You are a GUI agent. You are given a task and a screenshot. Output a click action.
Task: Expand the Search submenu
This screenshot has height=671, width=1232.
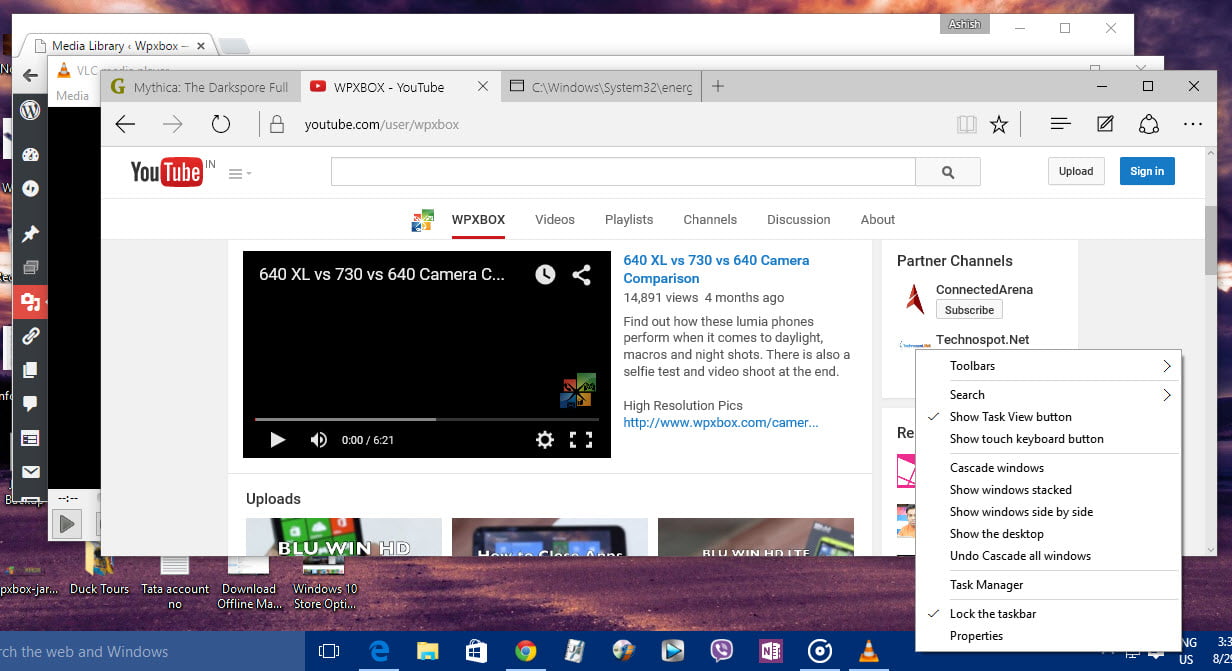pos(1048,395)
